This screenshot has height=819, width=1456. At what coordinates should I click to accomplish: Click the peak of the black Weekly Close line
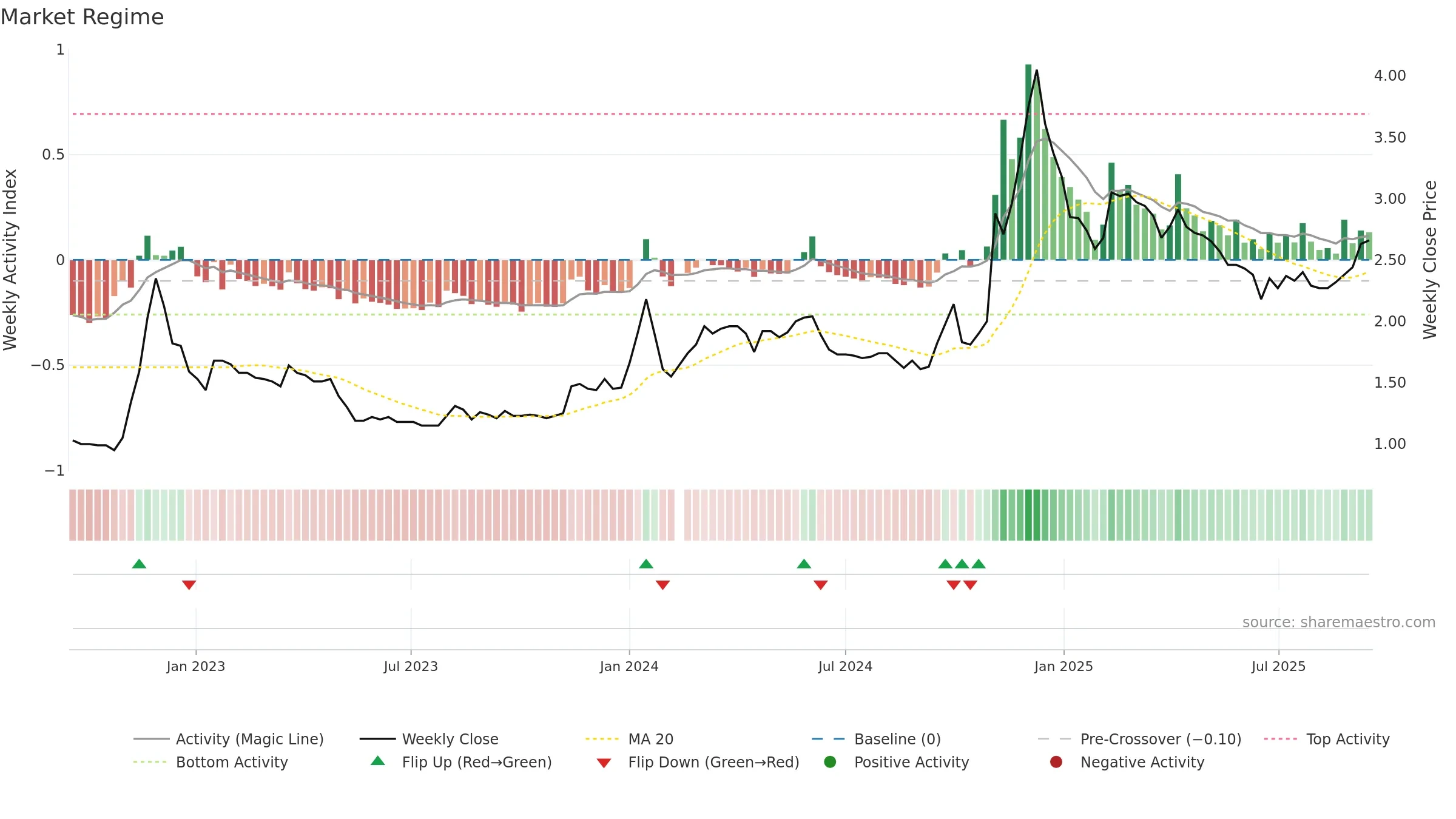[1037, 70]
